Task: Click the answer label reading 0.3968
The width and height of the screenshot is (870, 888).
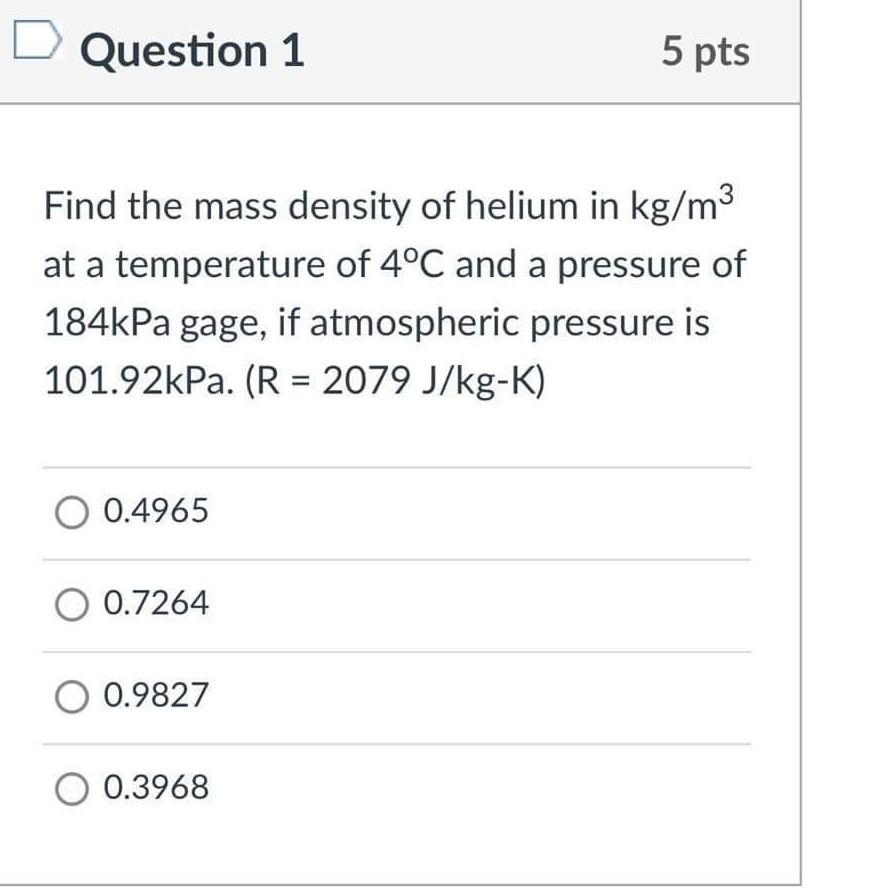Action: click(156, 788)
